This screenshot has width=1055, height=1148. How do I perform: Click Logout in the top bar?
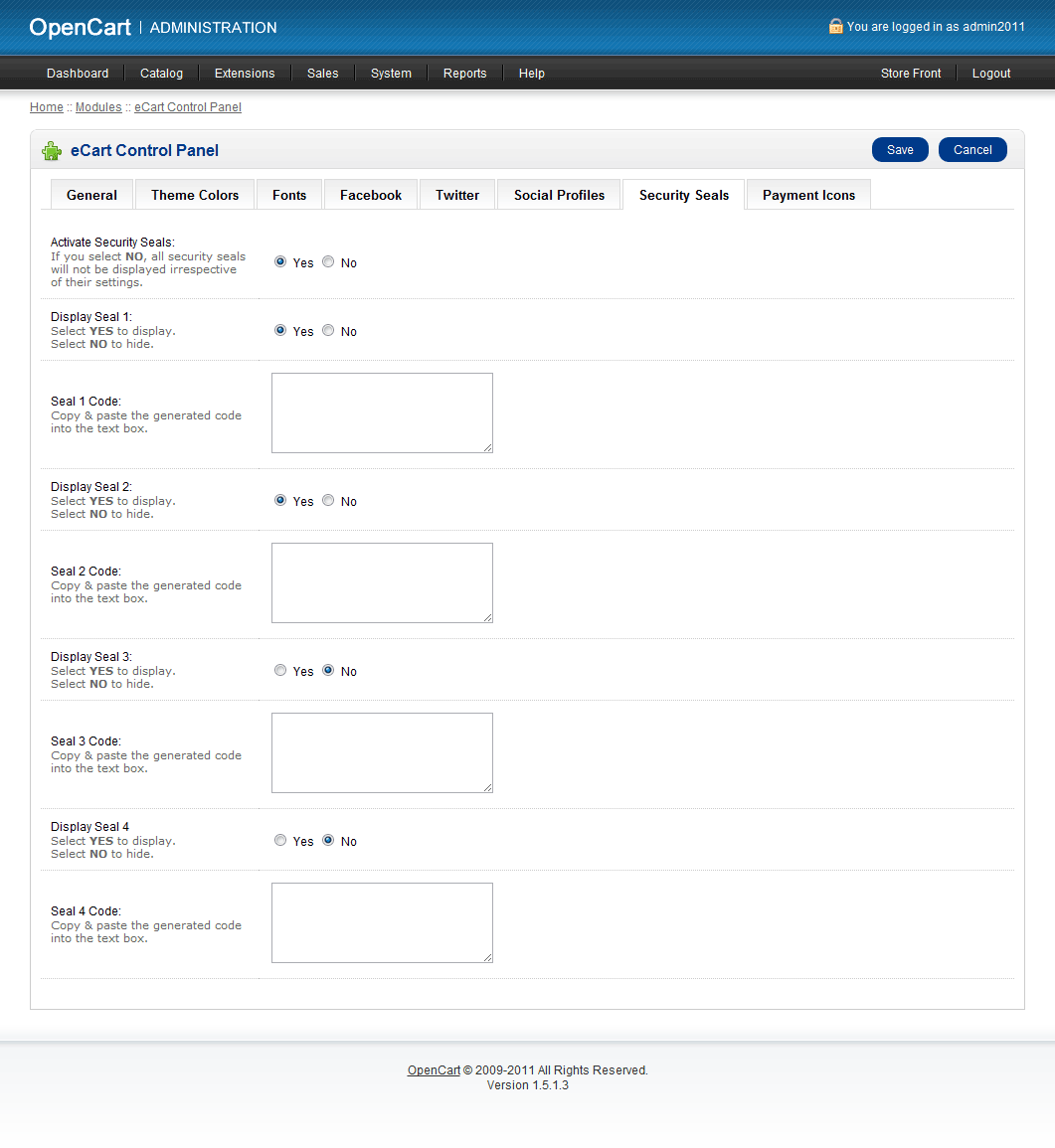(991, 74)
